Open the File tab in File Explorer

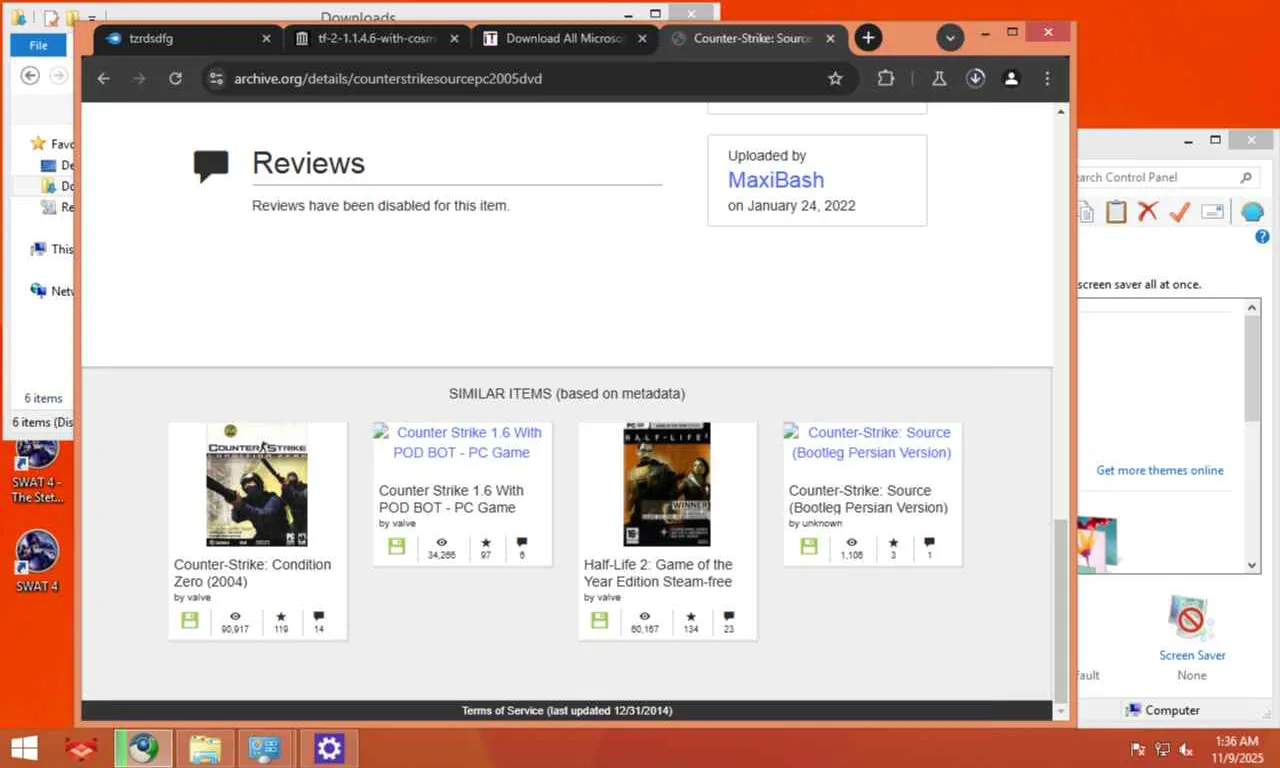[x=38, y=45]
